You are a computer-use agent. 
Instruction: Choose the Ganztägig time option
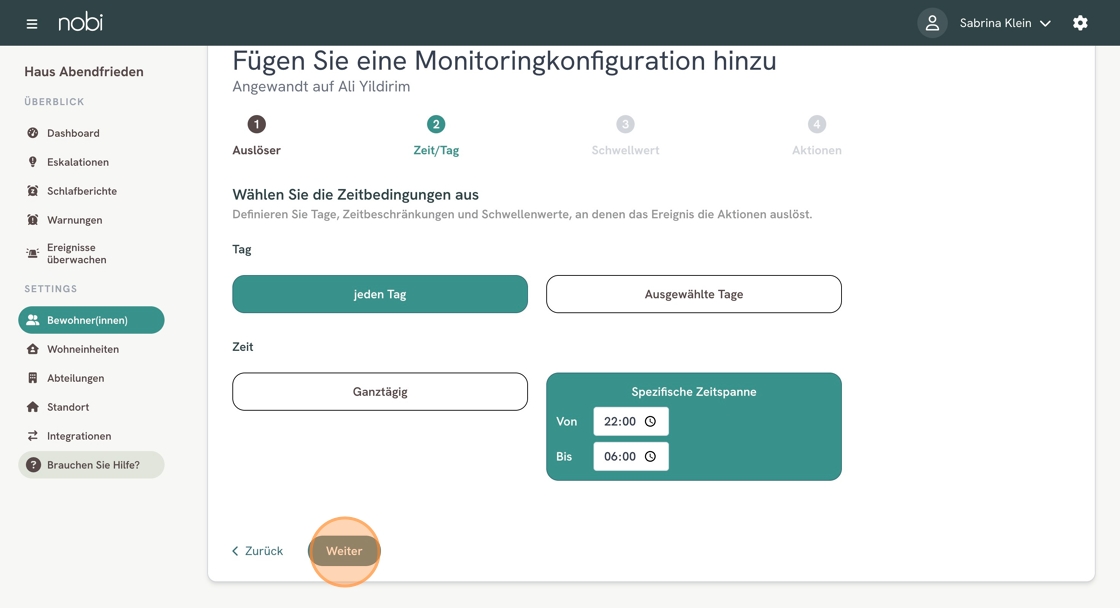(380, 392)
